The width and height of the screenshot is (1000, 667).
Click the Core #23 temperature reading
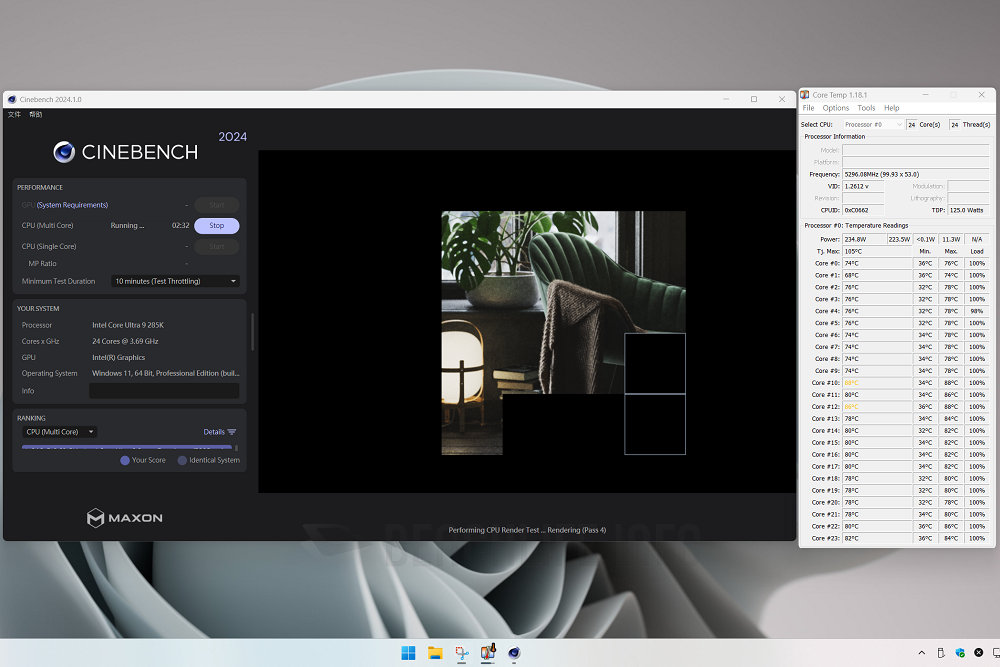[x=877, y=538]
